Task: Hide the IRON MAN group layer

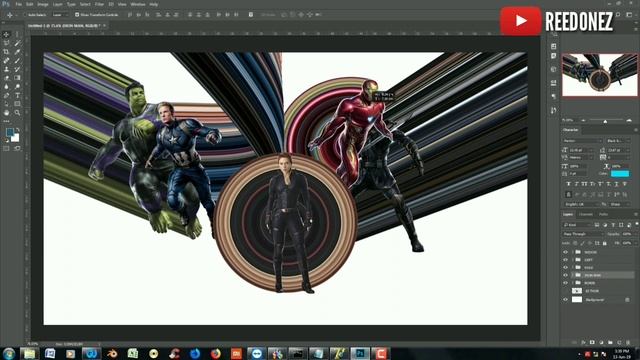Action: coord(566,275)
